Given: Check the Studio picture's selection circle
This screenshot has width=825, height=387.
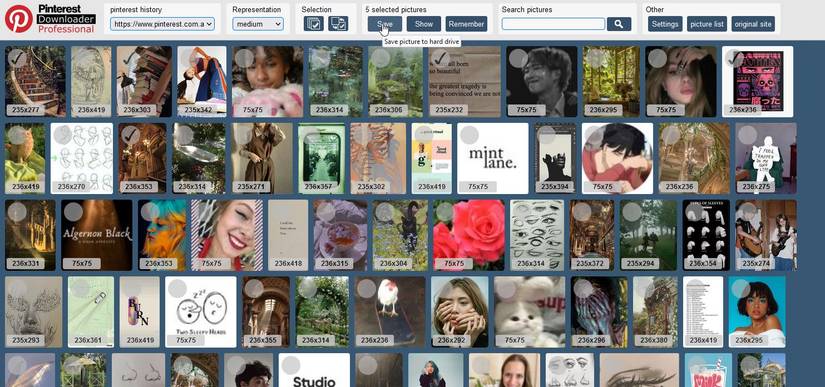Looking at the screenshot, I should click(291, 365).
